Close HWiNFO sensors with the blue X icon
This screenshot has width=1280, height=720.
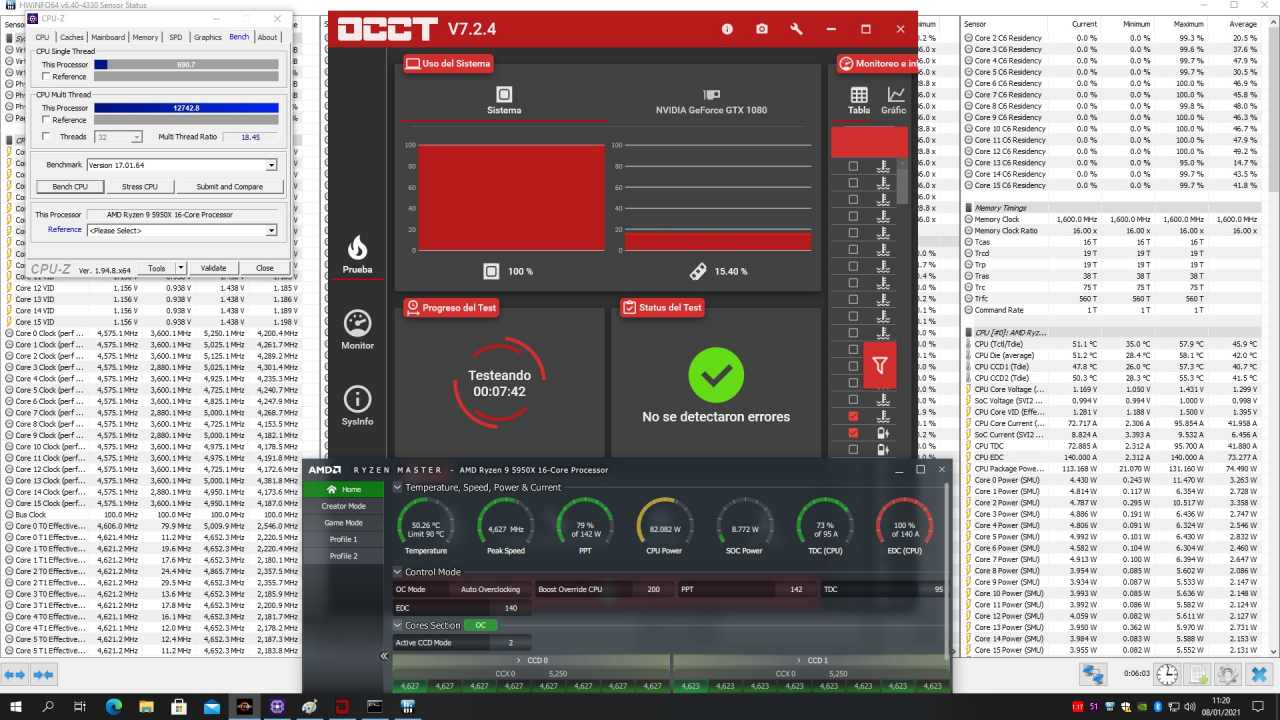click(x=1259, y=675)
